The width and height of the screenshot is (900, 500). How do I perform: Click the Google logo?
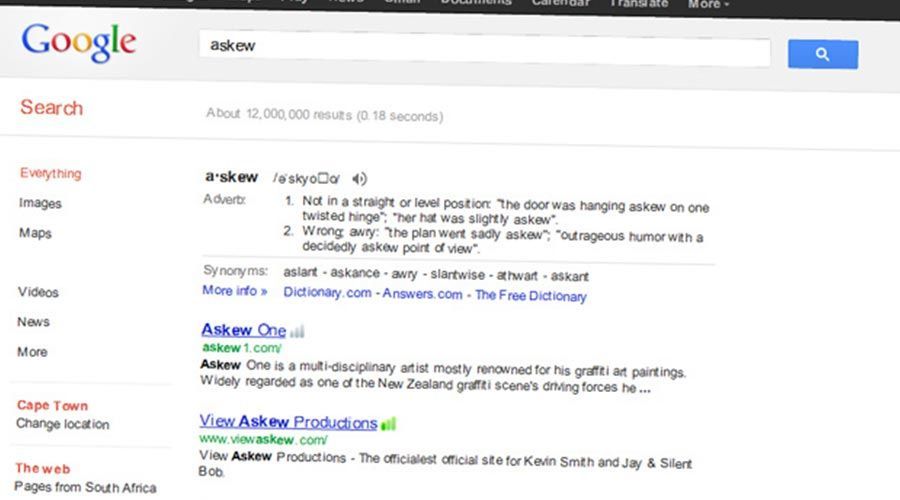(78, 43)
